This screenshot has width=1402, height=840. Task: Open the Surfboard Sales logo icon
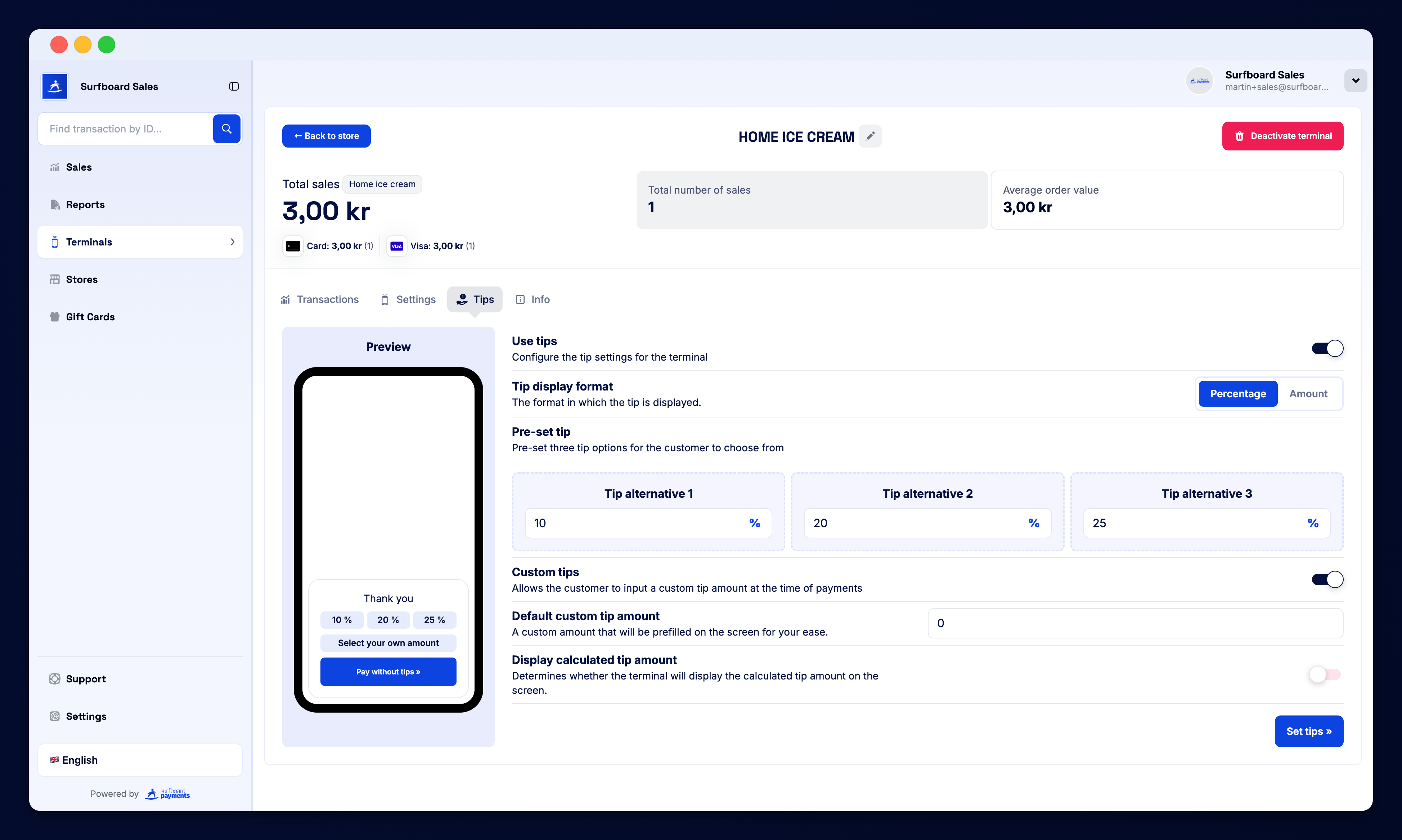coord(54,86)
